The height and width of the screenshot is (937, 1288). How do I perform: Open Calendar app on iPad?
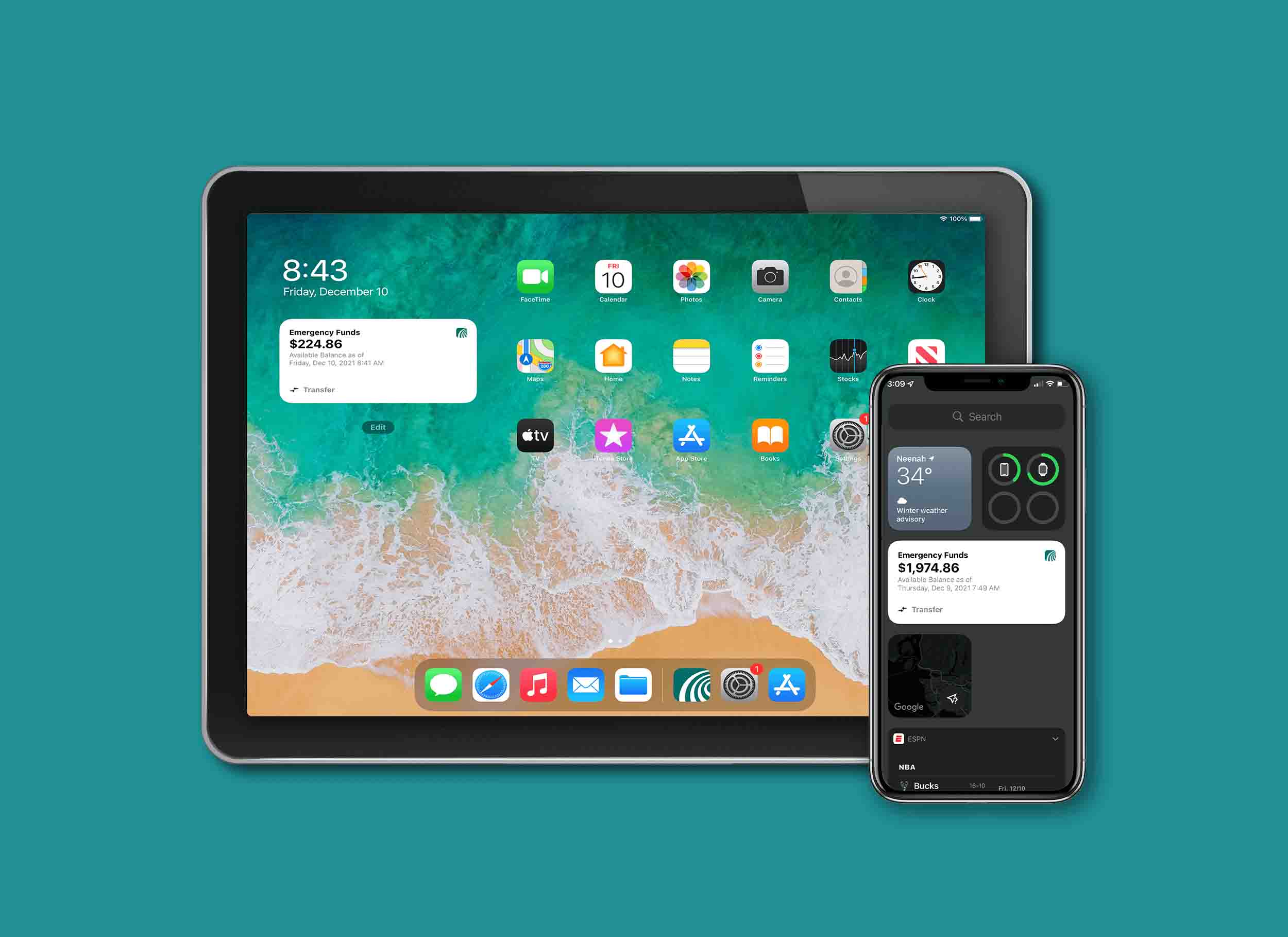[x=613, y=281]
